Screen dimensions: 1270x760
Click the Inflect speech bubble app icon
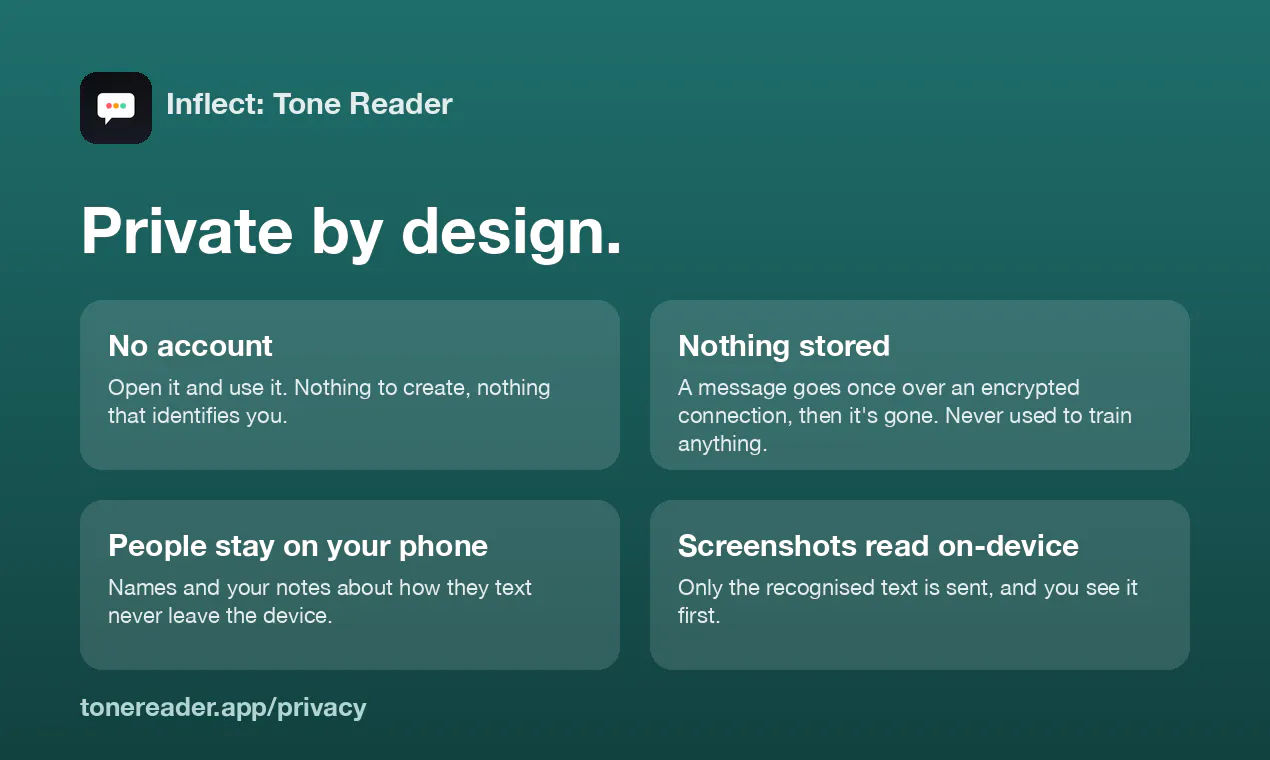click(x=116, y=108)
